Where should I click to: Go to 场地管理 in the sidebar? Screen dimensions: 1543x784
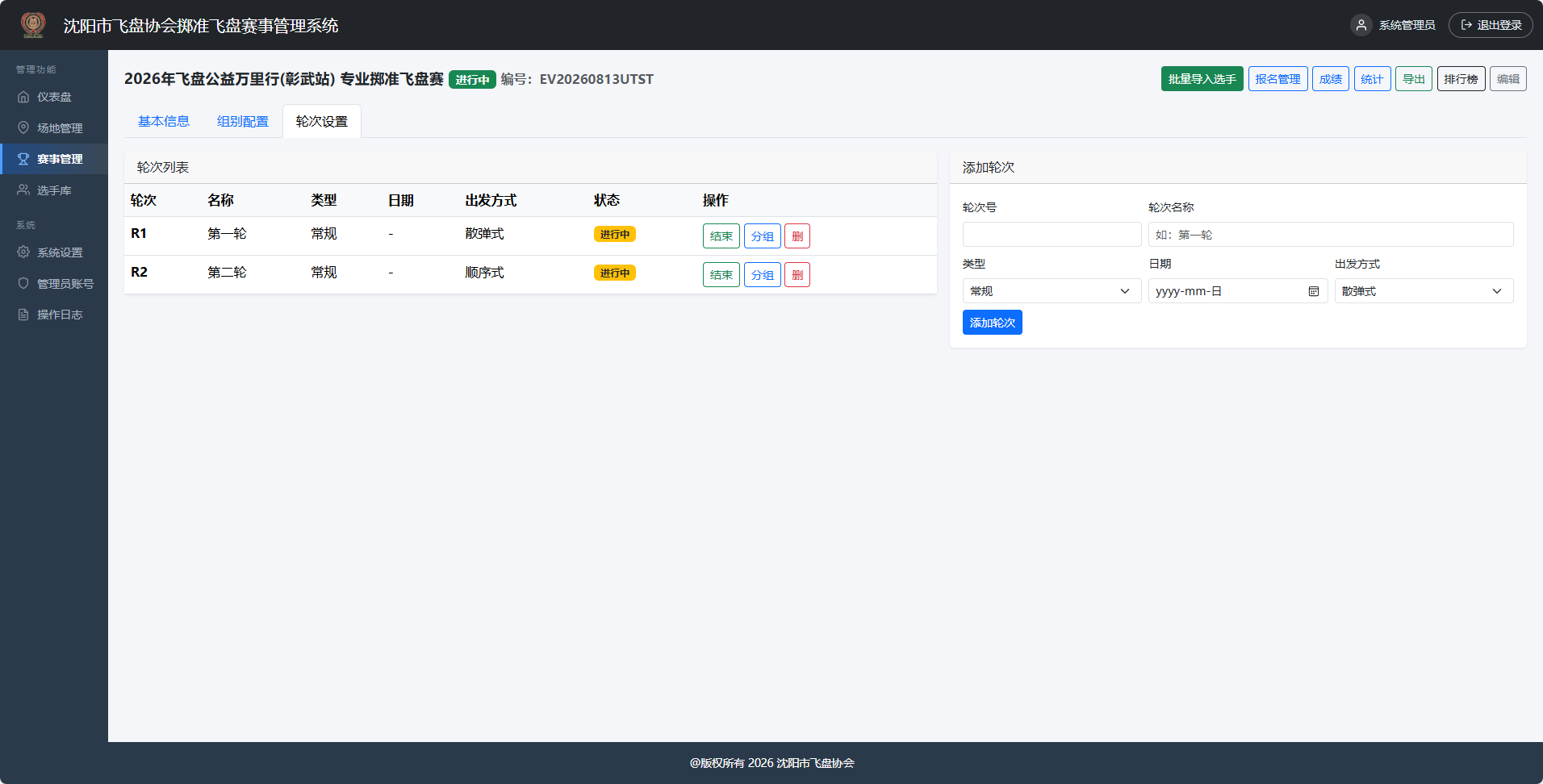click(x=54, y=127)
